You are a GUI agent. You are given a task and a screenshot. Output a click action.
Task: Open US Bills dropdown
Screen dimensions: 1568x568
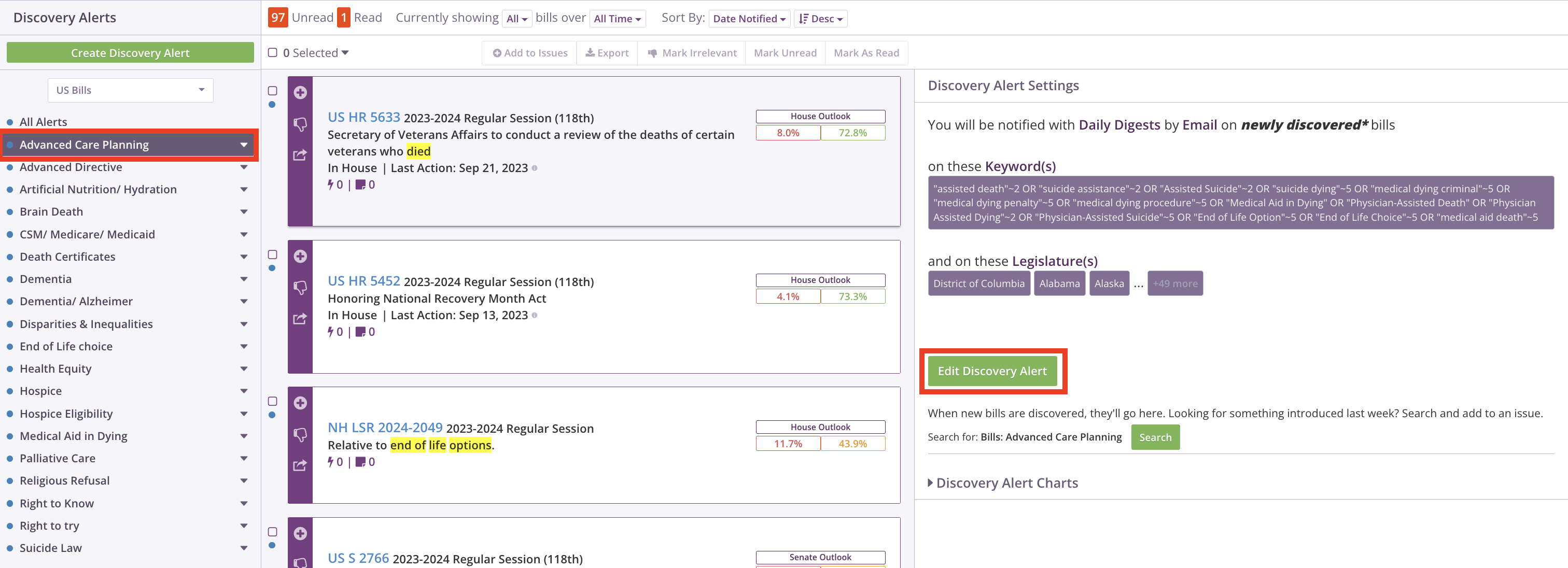[x=130, y=90]
